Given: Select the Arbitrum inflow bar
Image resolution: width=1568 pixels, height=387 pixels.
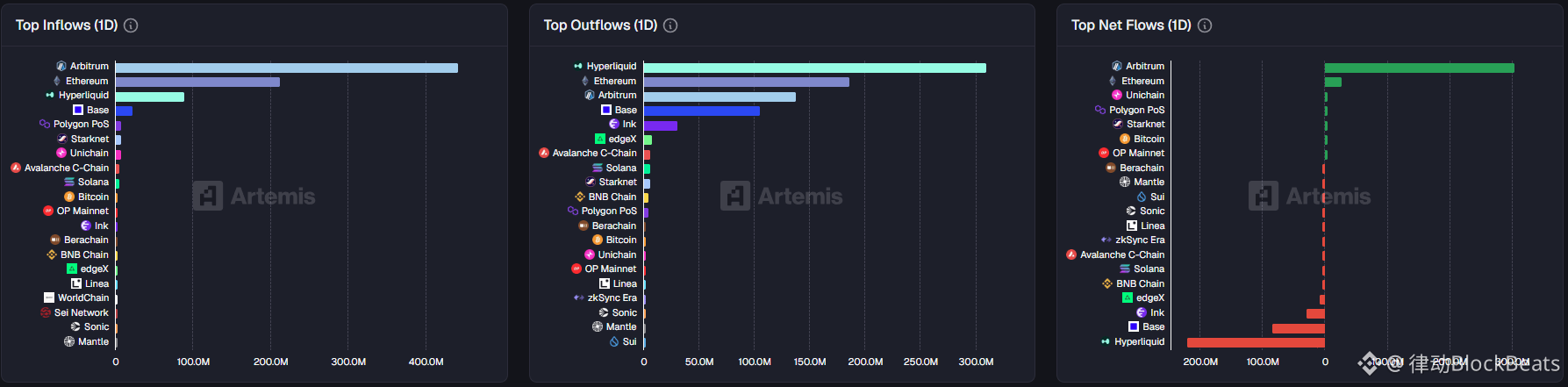Looking at the screenshot, I should 287,68.
